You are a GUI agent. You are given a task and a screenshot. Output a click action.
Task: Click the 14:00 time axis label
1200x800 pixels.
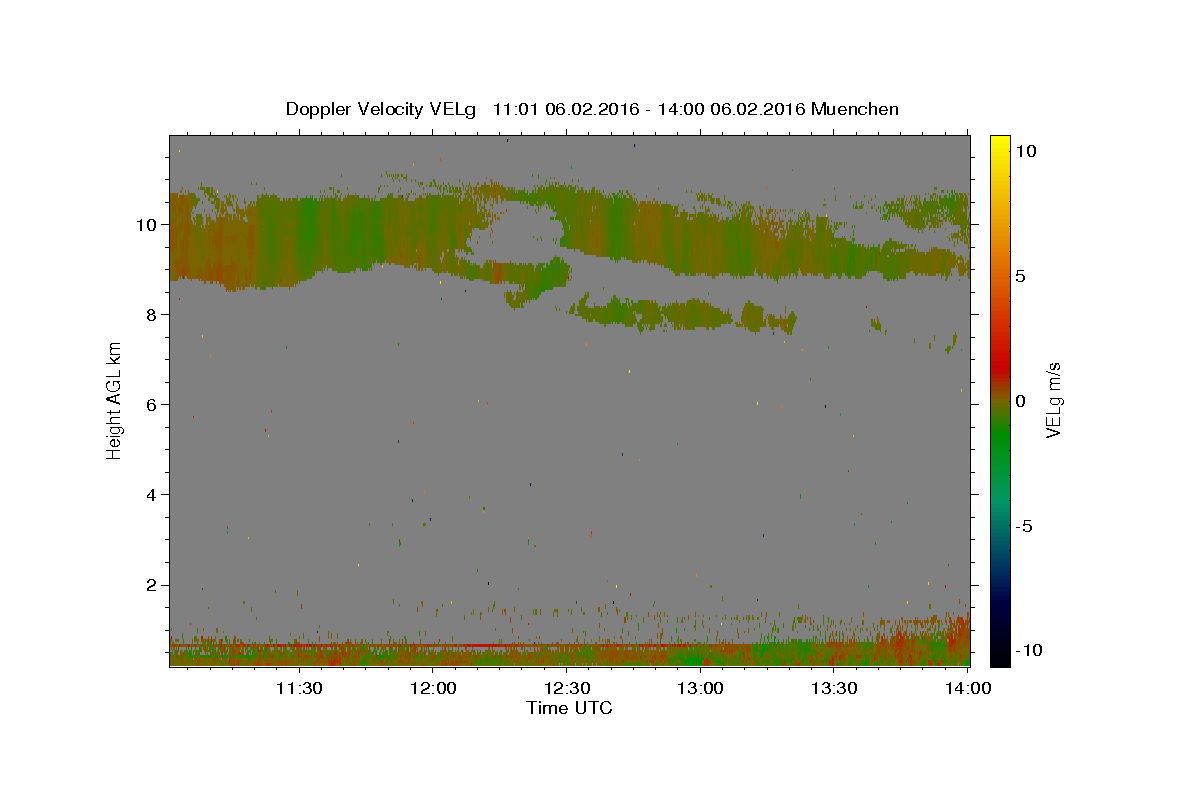pos(968,688)
